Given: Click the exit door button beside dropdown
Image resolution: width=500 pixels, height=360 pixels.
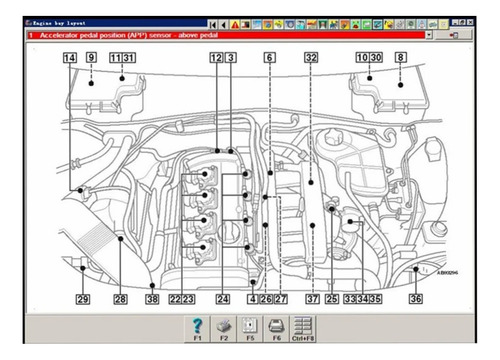Looking at the screenshot, I should 454,35.
